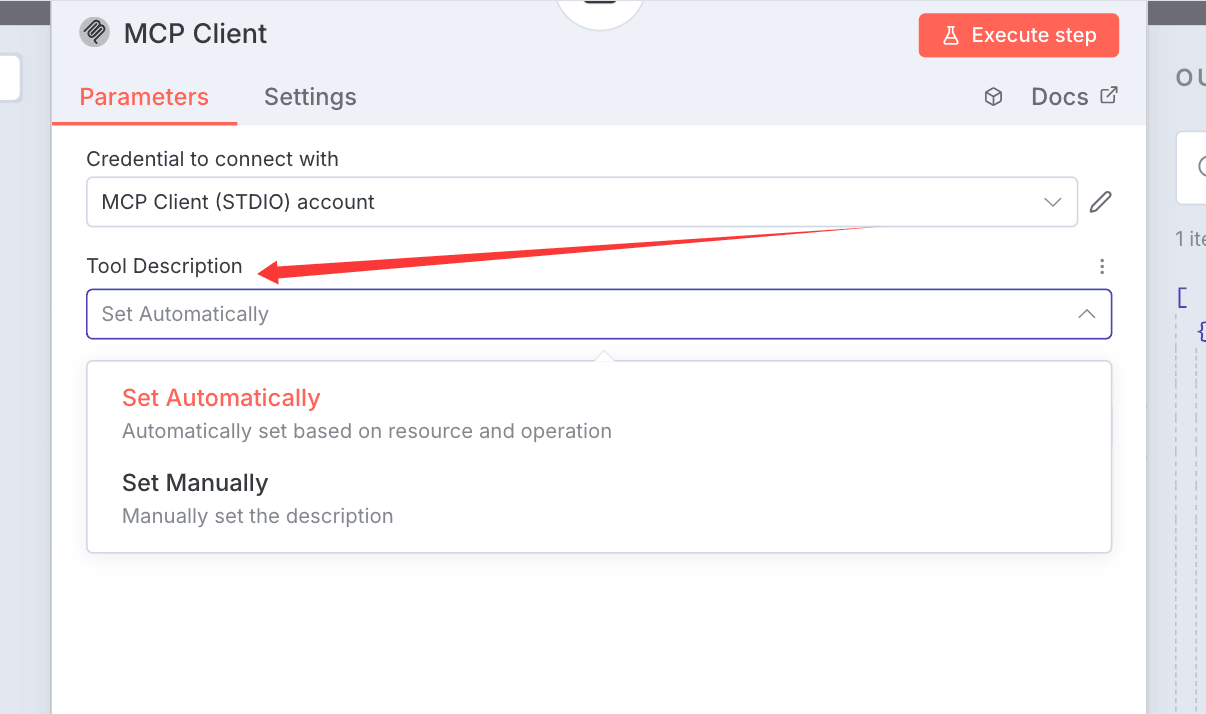
Task: Click the Execute step button label
Action: (1034, 35)
